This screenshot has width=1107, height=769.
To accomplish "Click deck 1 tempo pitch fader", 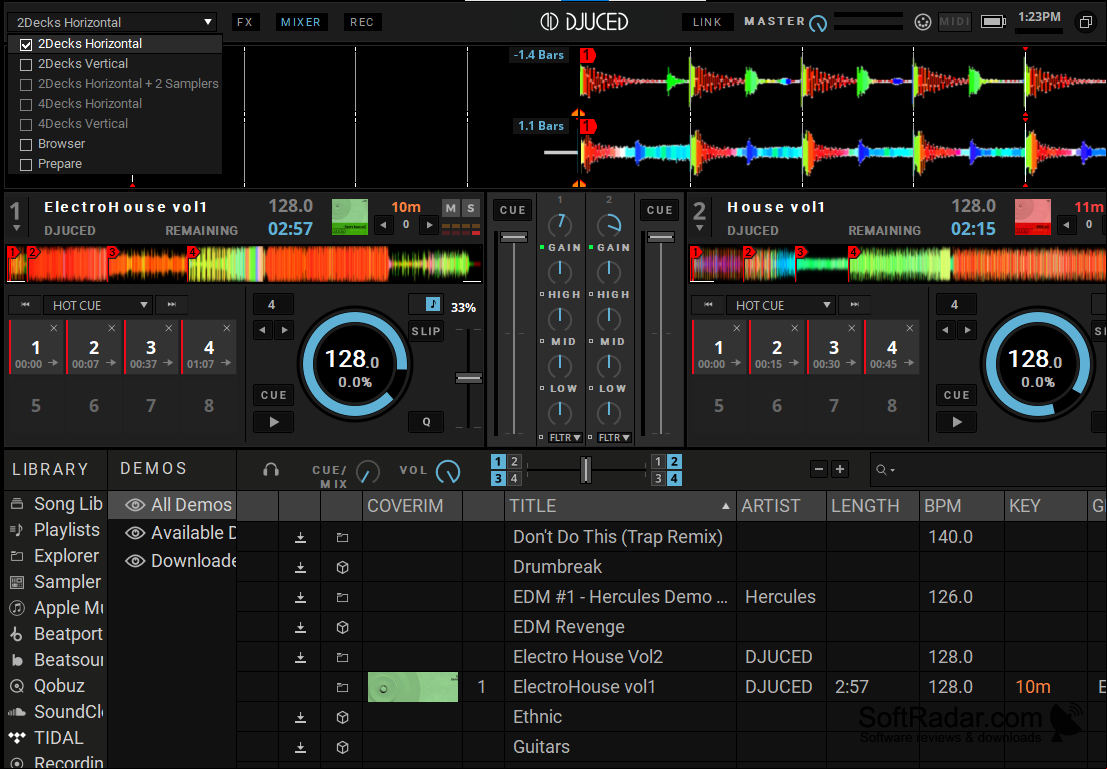I will [469, 378].
